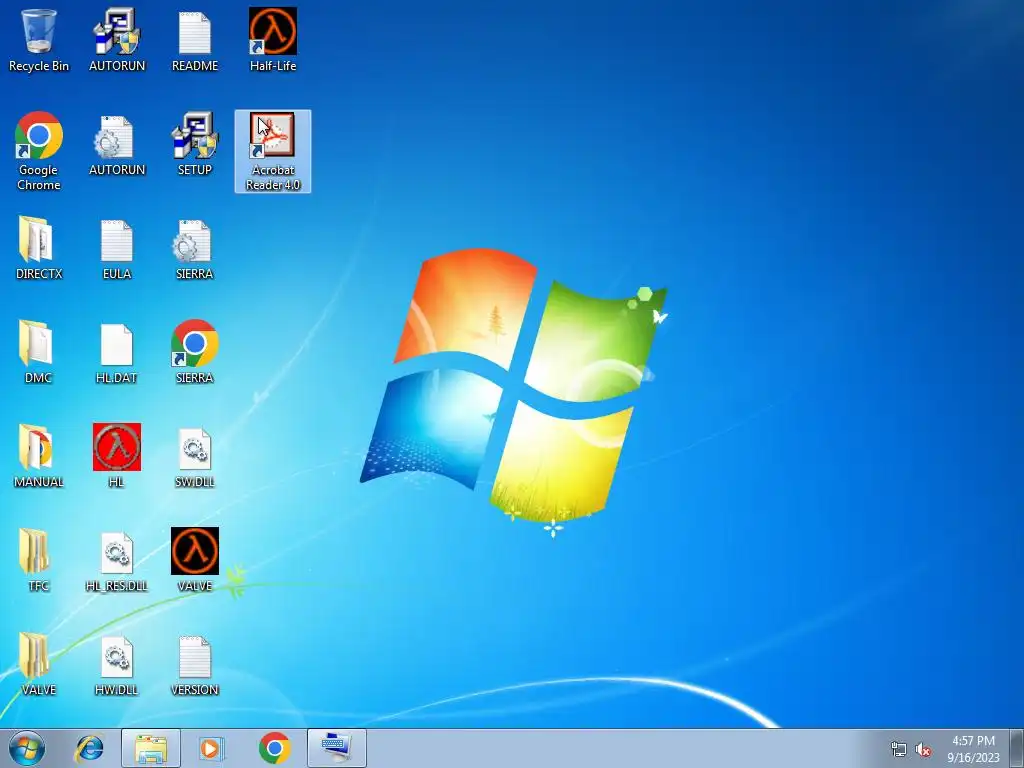This screenshot has height=768, width=1024.
Task: Select the AUTORUN installer icon beside Recycle Bin
Action: [117, 40]
